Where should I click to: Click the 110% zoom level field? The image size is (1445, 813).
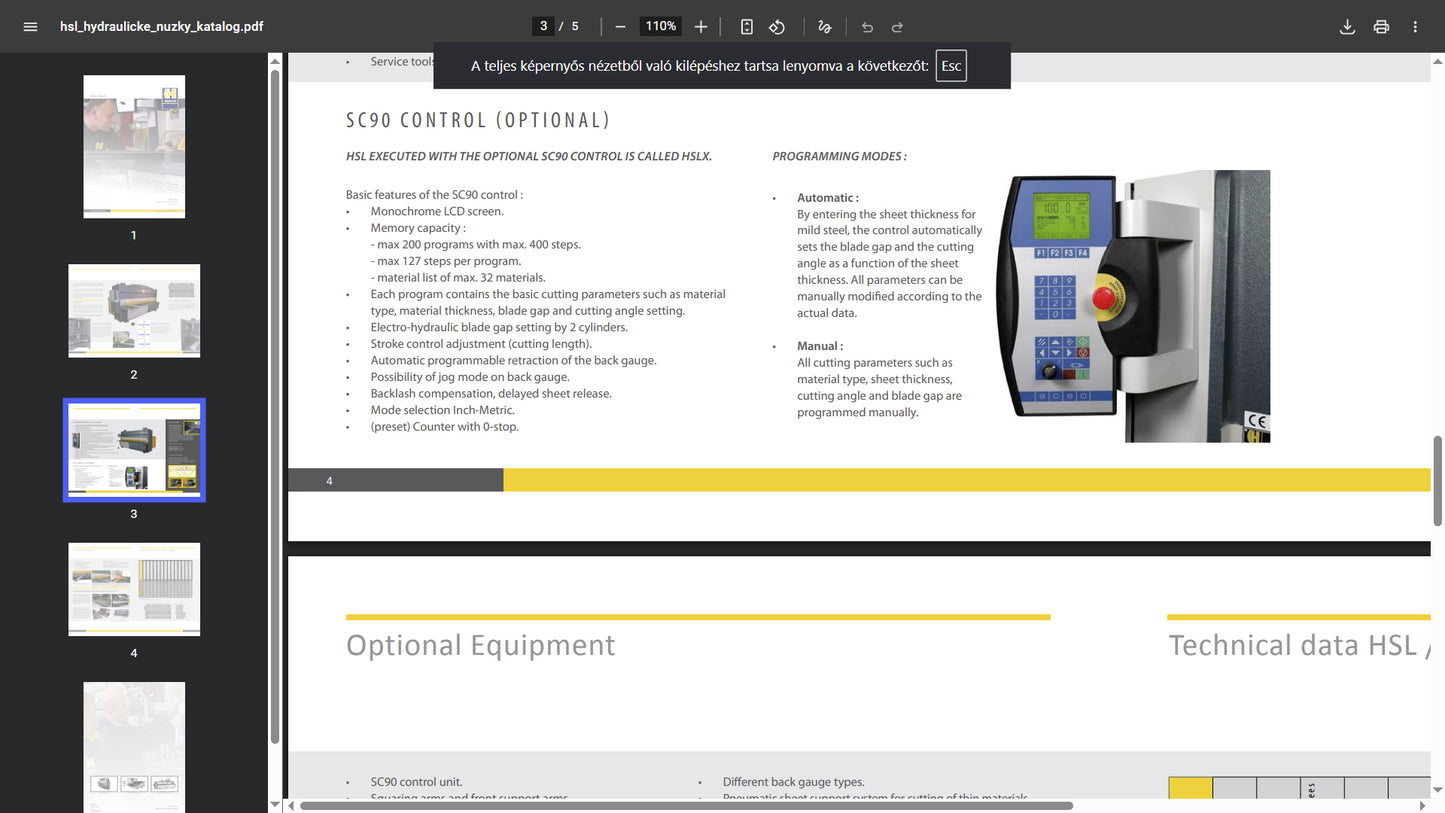[661, 27]
